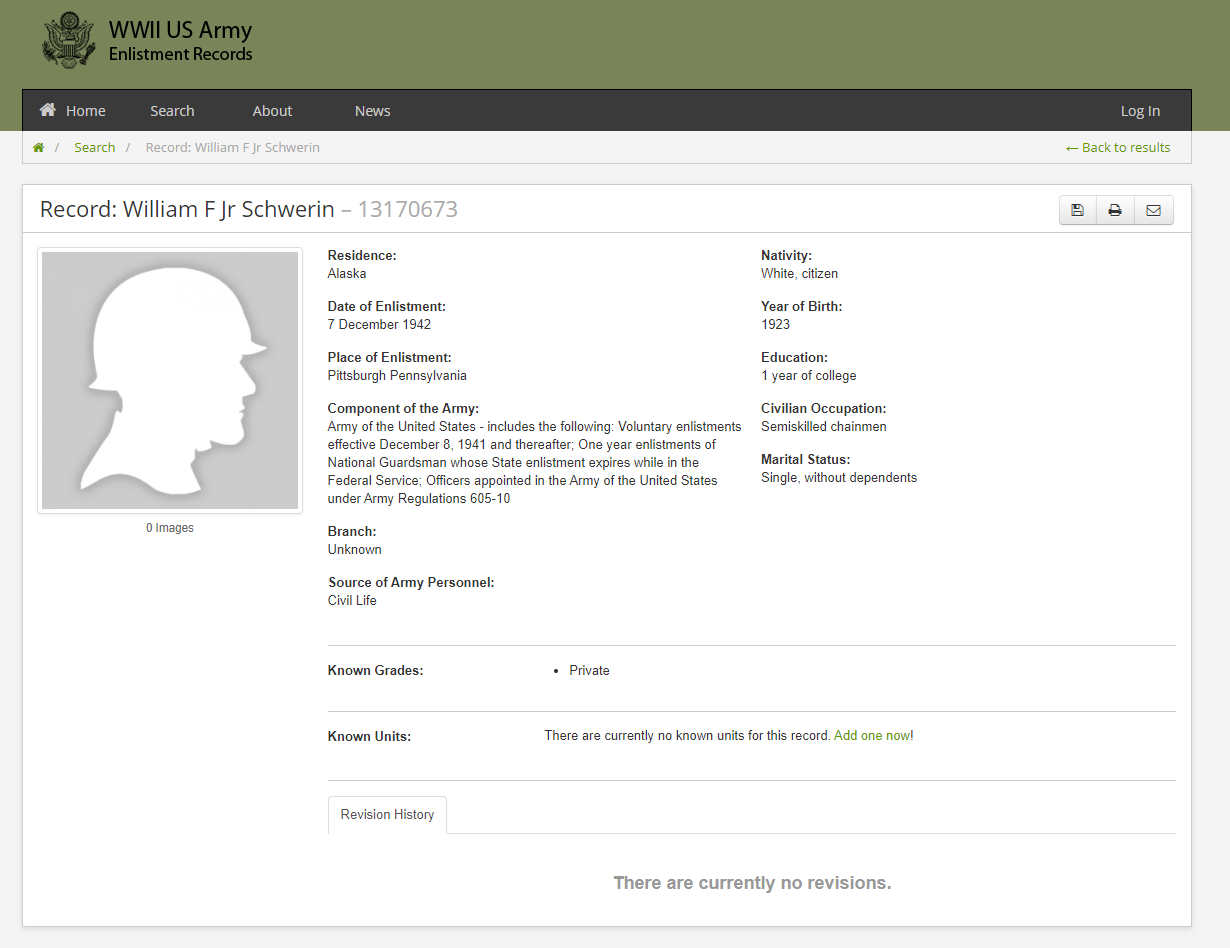Switch to the Revision History tab
The width and height of the screenshot is (1230, 948).
(387, 815)
